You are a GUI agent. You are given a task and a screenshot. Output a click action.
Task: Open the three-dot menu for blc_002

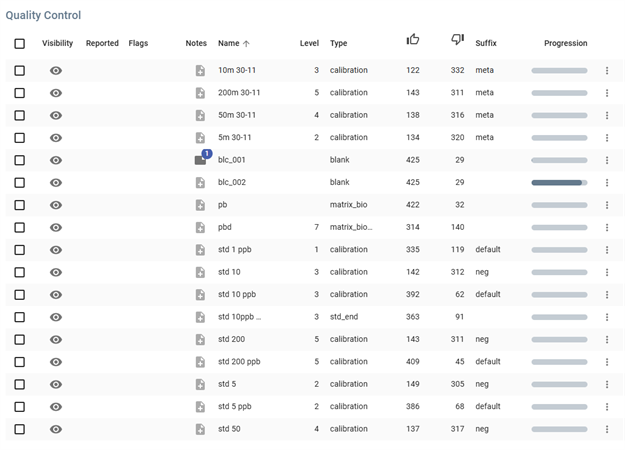[x=606, y=183]
